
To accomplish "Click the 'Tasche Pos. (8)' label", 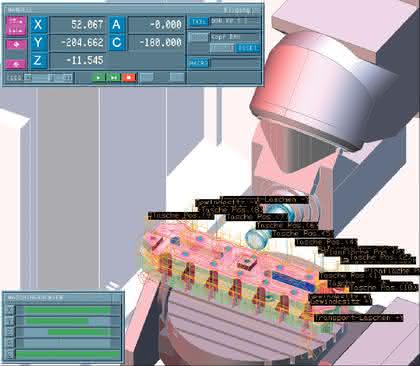I will pyautogui.click(x=232, y=210).
